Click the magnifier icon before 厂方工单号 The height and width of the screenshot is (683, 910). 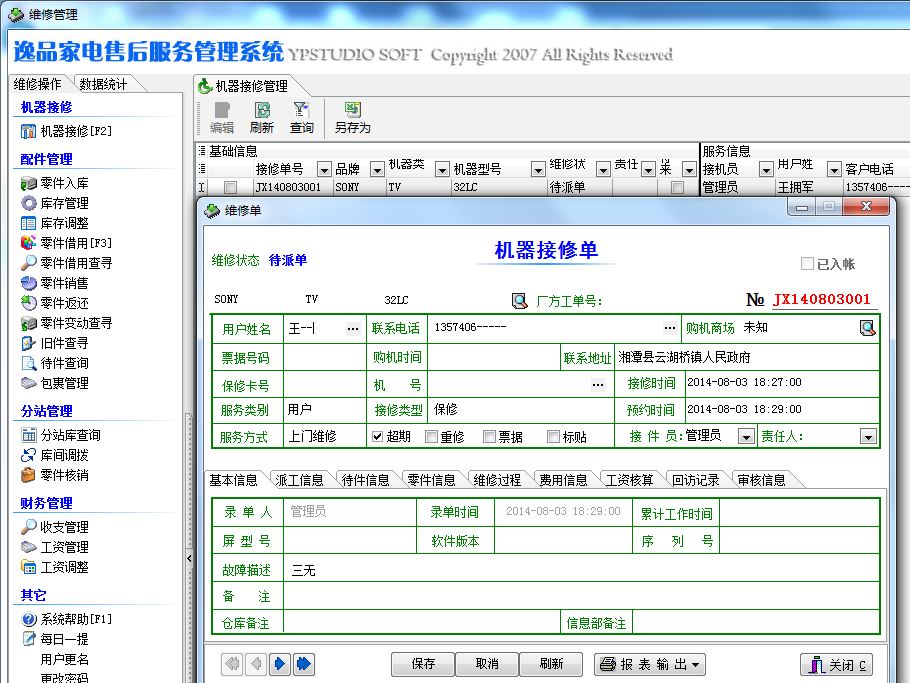[x=519, y=300]
